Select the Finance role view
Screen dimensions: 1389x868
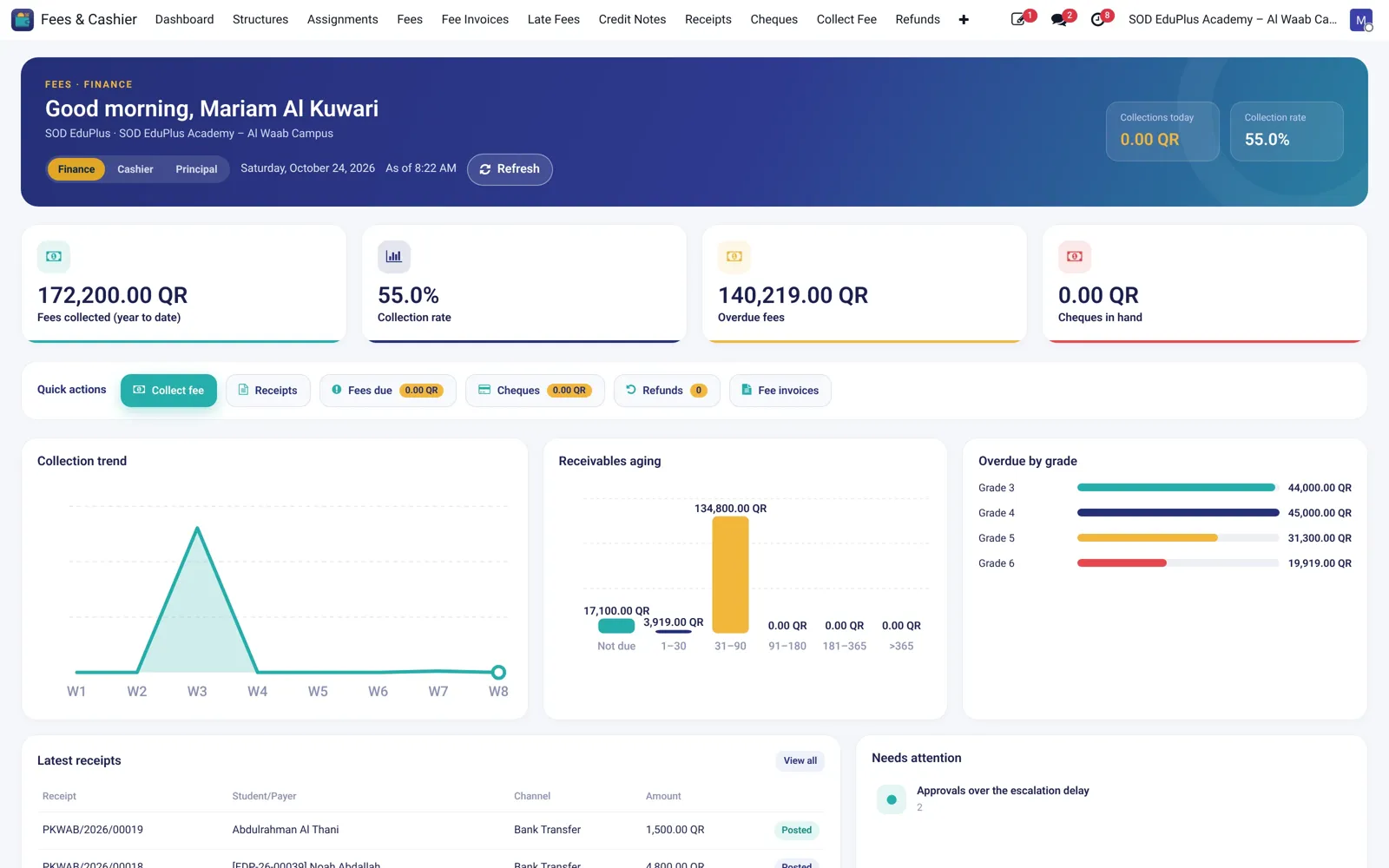pyautogui.click(x=76, y=169)
